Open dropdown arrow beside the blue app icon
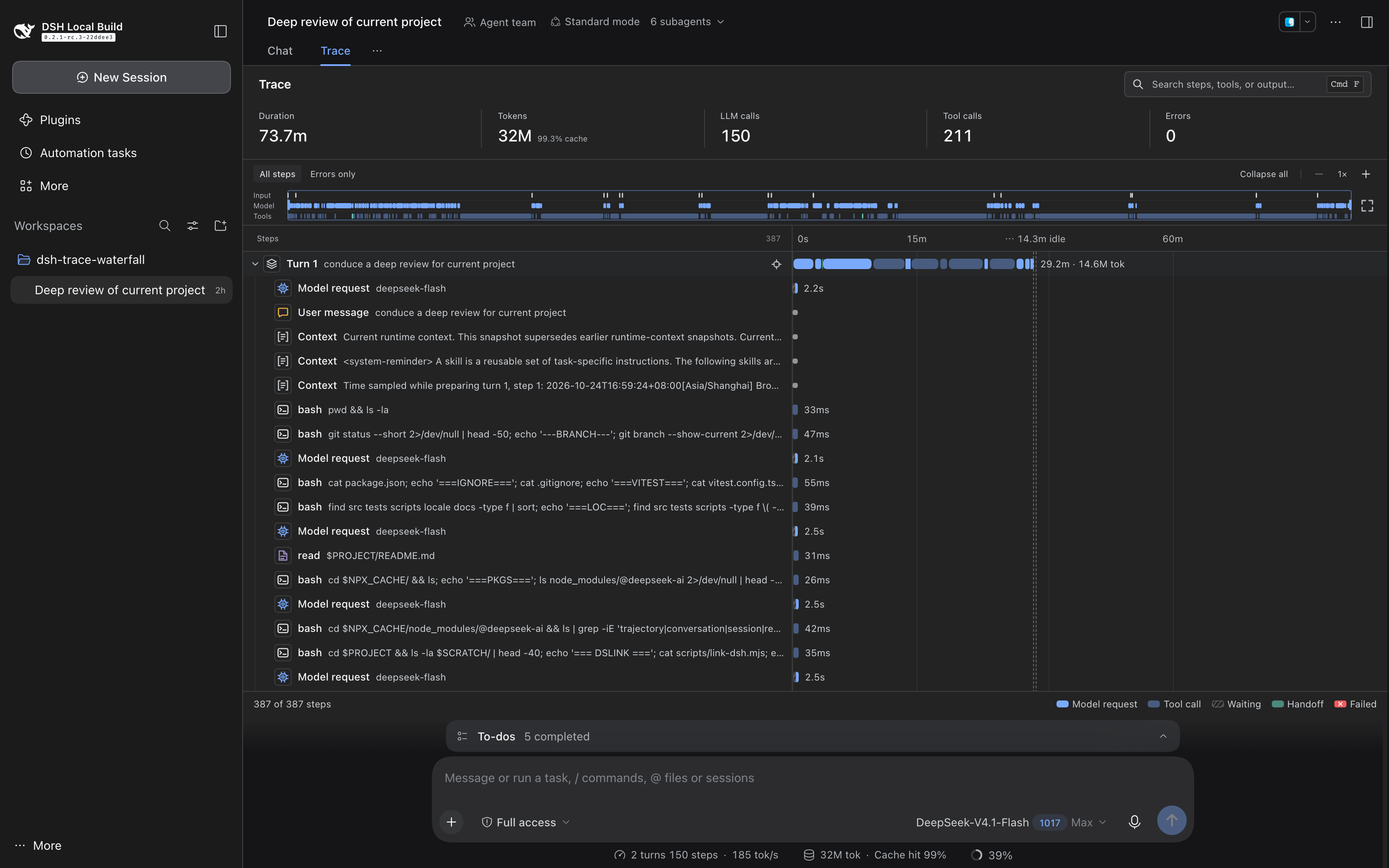 click(1307, 22)
